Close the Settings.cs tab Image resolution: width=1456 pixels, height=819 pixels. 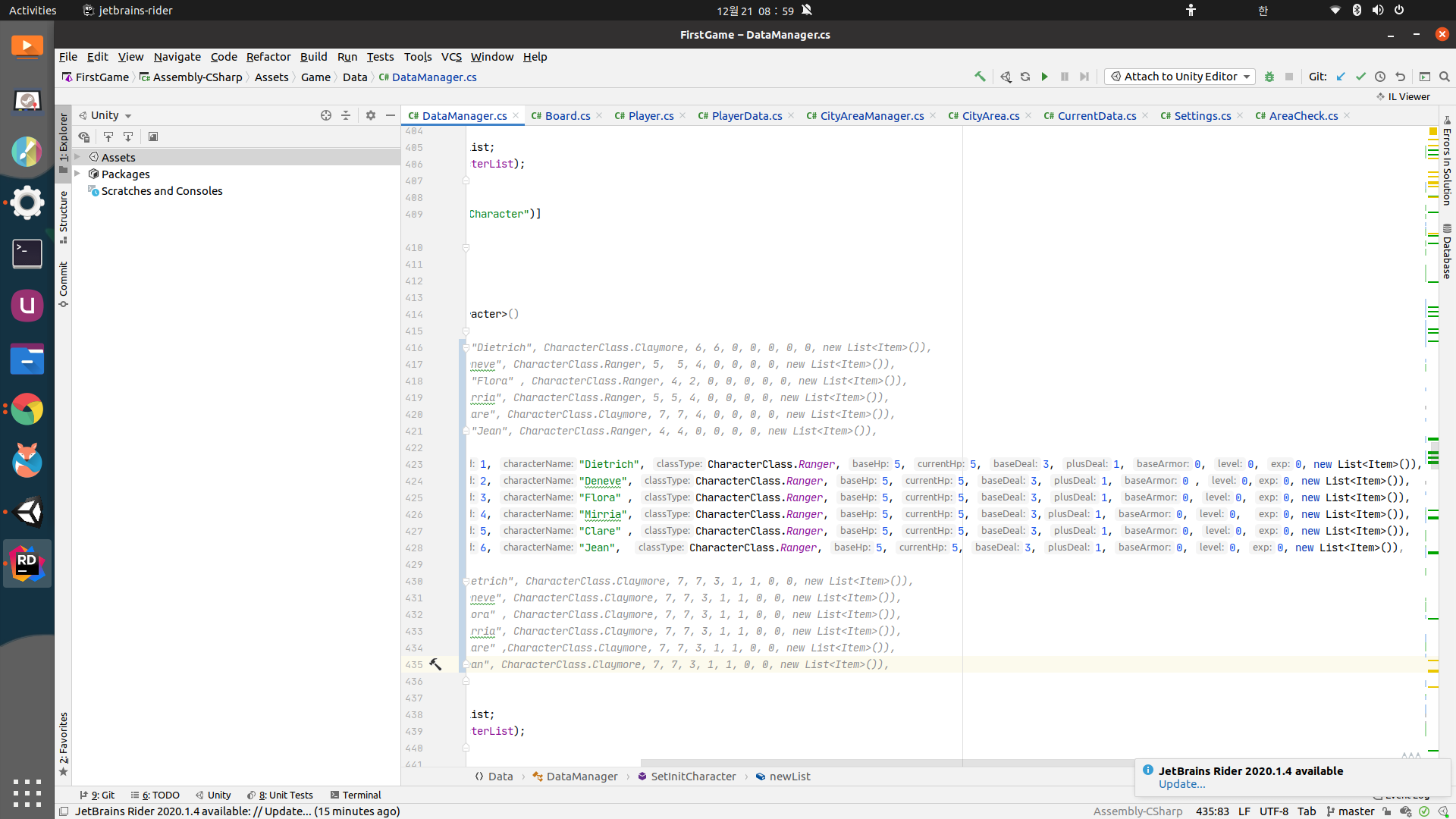pos(1240,115)
